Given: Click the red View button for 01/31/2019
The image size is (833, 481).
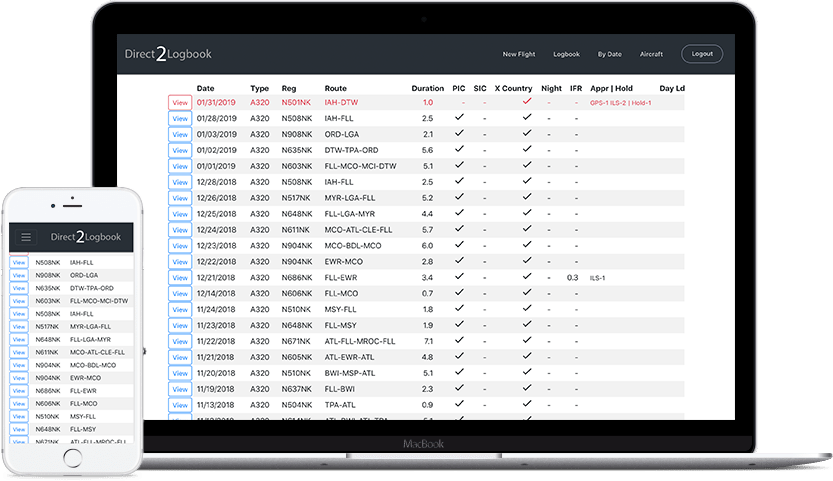Looking at the screenshot, I should pyautogui.click(x=180, y=102).
